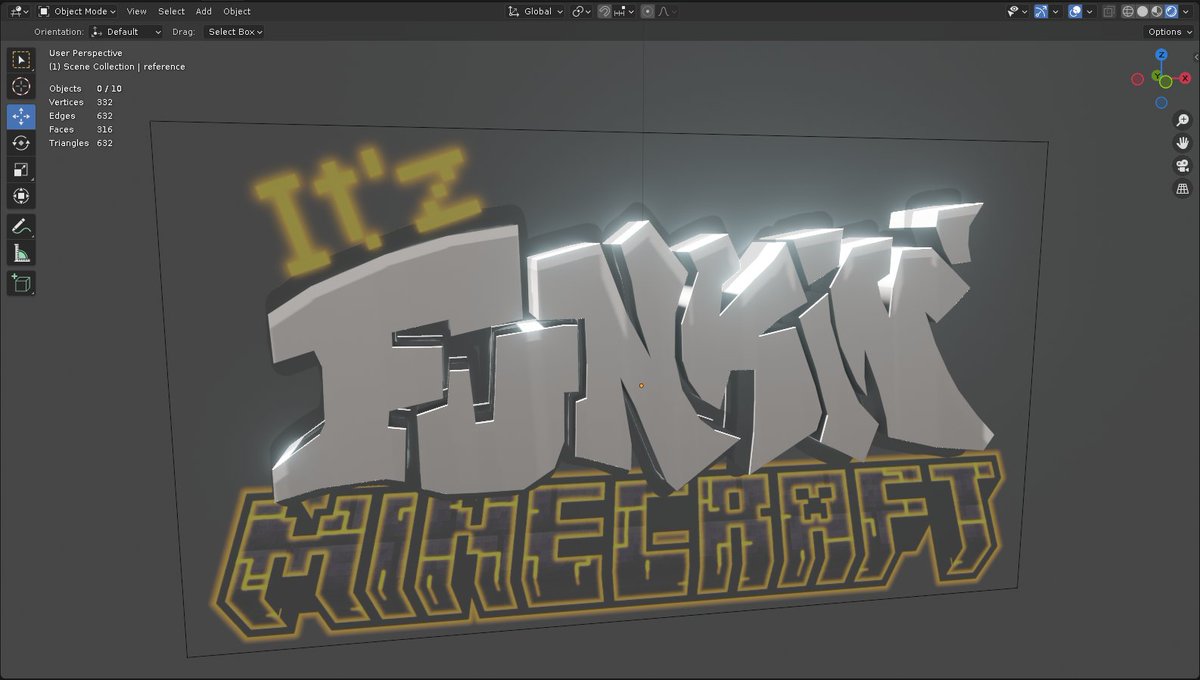This screenshot has width=1200, height=680.
Task: Open the editor type dropdown
Action: (x=19, y=11)
